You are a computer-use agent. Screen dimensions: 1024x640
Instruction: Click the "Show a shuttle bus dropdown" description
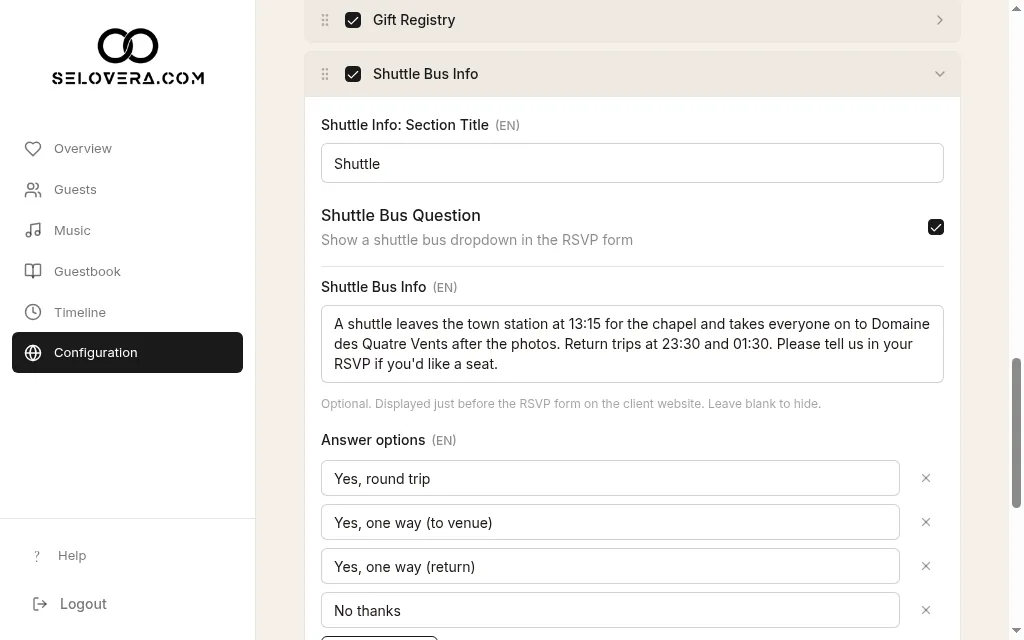(x=477, y=240)
